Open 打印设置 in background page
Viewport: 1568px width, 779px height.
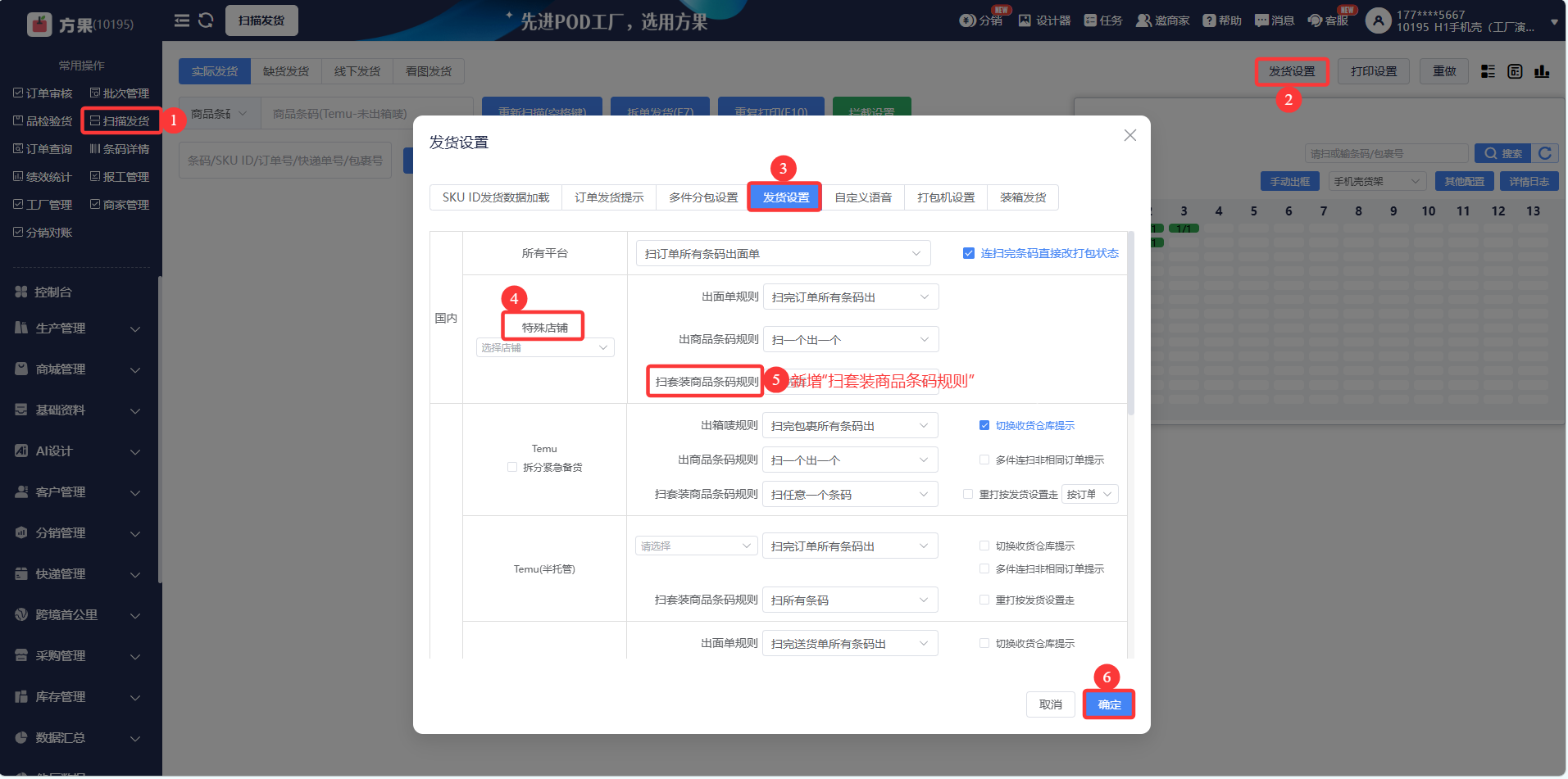(x=1374, y=71)
